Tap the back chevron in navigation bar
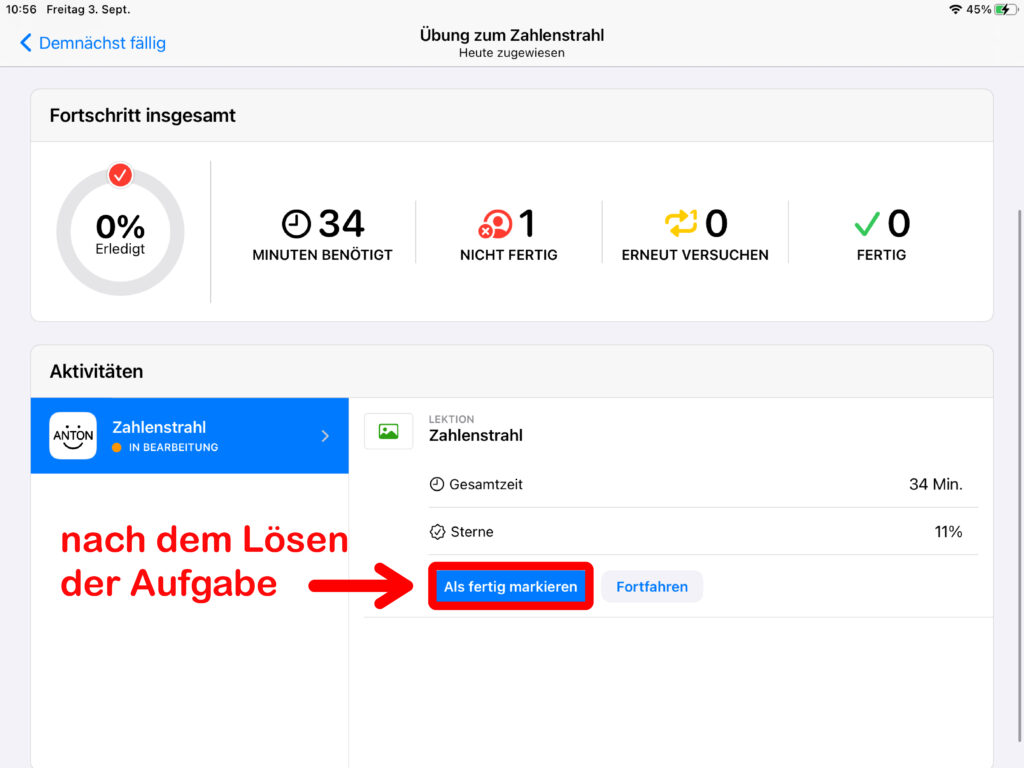 [26, 43]
